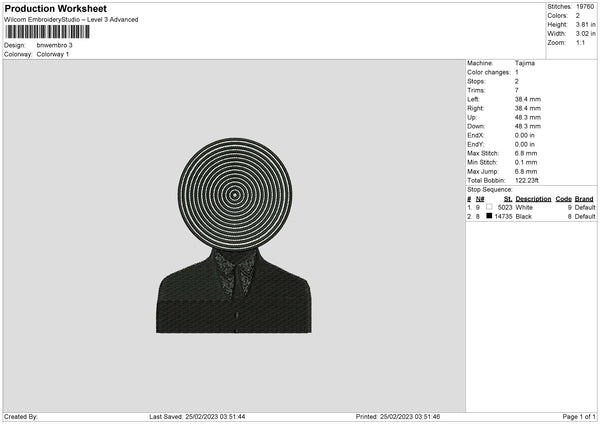Click the Max Stitch value 6.8 mm
Viewport: 600px width, 424px height.
(526, 153)
